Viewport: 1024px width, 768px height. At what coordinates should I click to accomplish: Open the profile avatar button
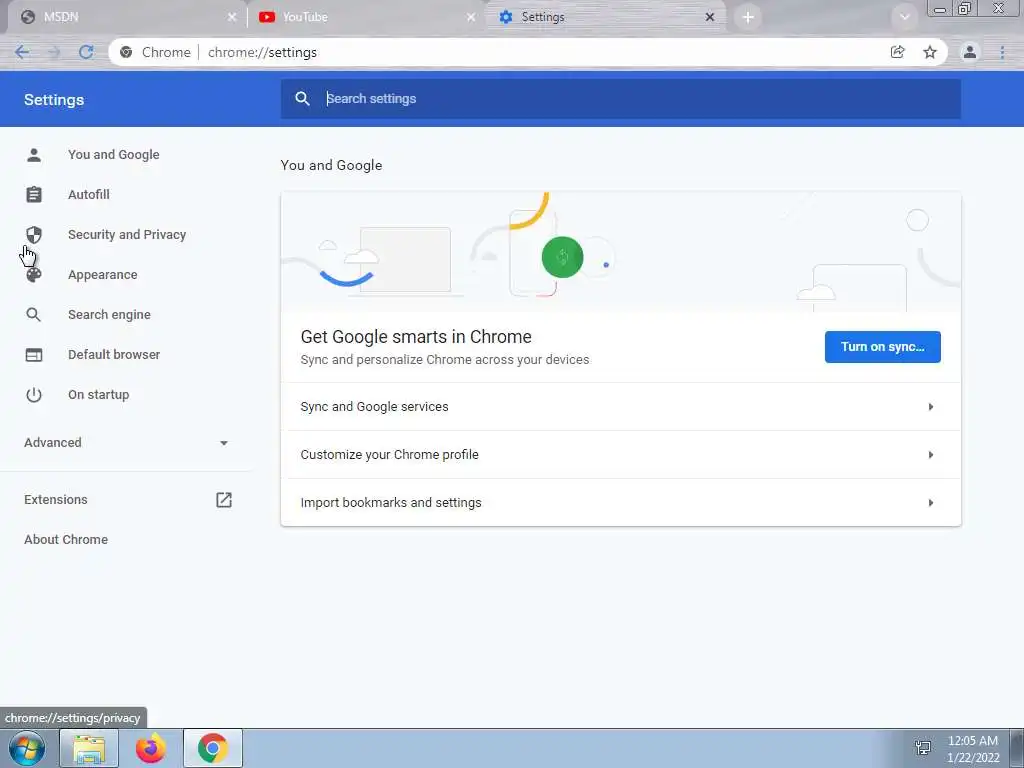(970, 52)
